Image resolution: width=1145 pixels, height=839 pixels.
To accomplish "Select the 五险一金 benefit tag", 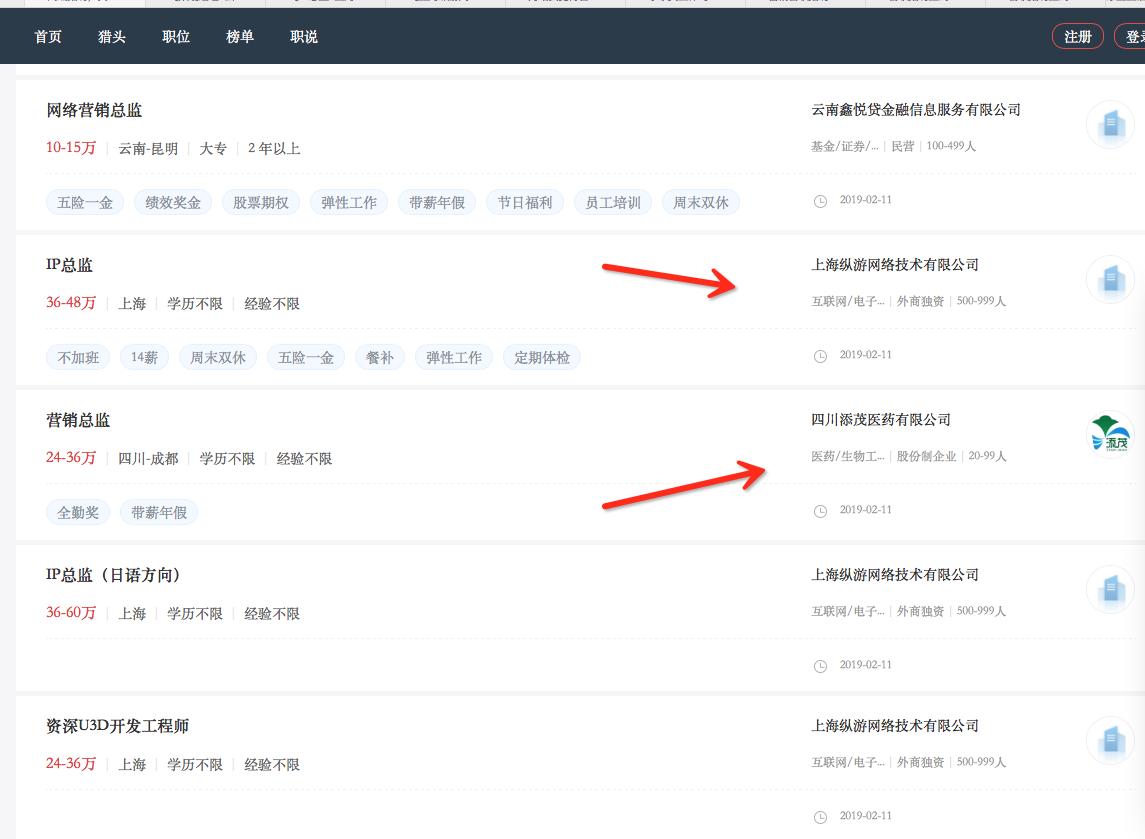I will [84, 201].
